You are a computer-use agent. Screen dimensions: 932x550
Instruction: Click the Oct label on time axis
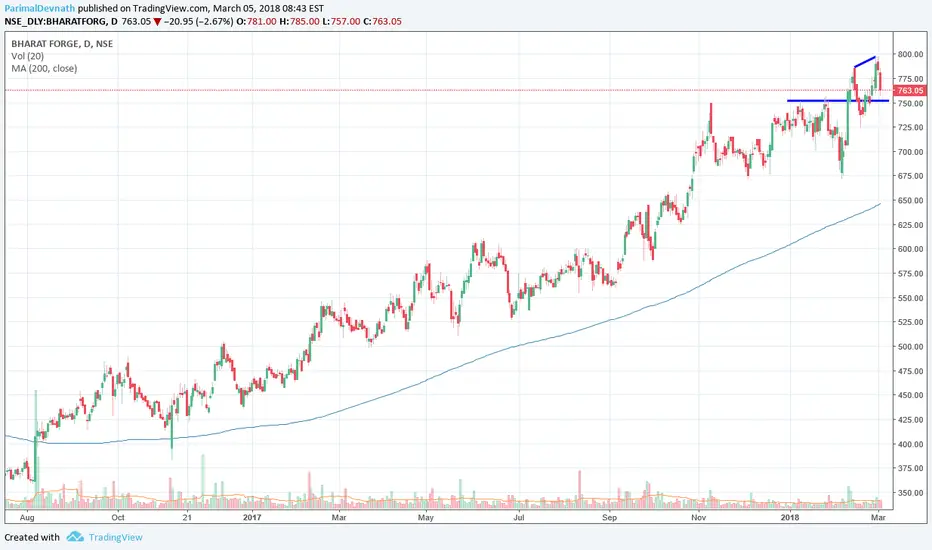pos(118,517)
